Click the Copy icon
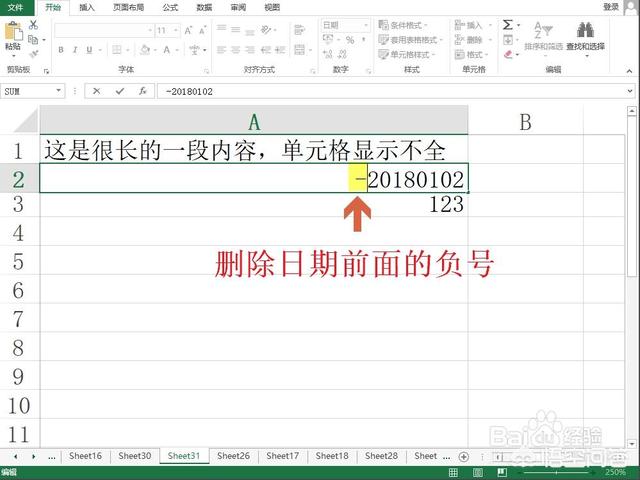640x480 pixels. click(x=33, y=40)
